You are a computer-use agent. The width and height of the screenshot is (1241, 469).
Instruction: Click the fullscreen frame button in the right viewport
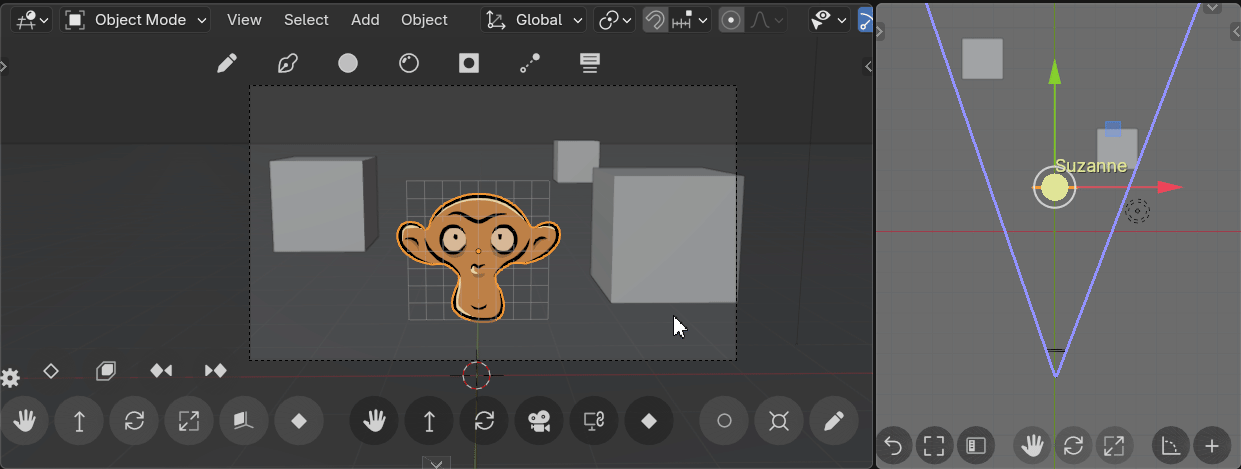[934, 446]
